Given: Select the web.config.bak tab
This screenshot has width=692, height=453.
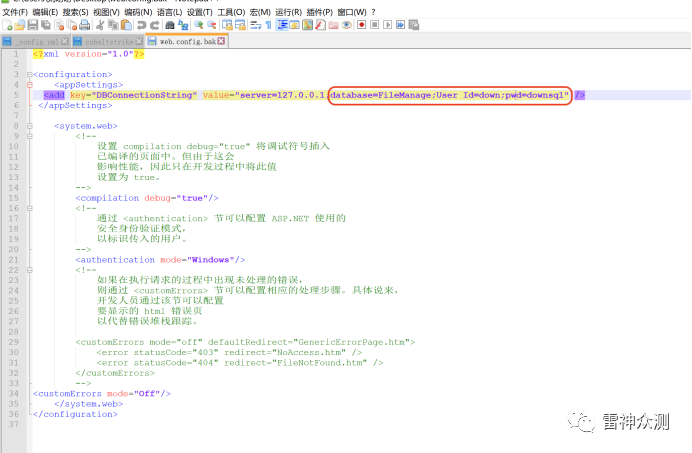Looking at the screenshot, I should [186, 42].
